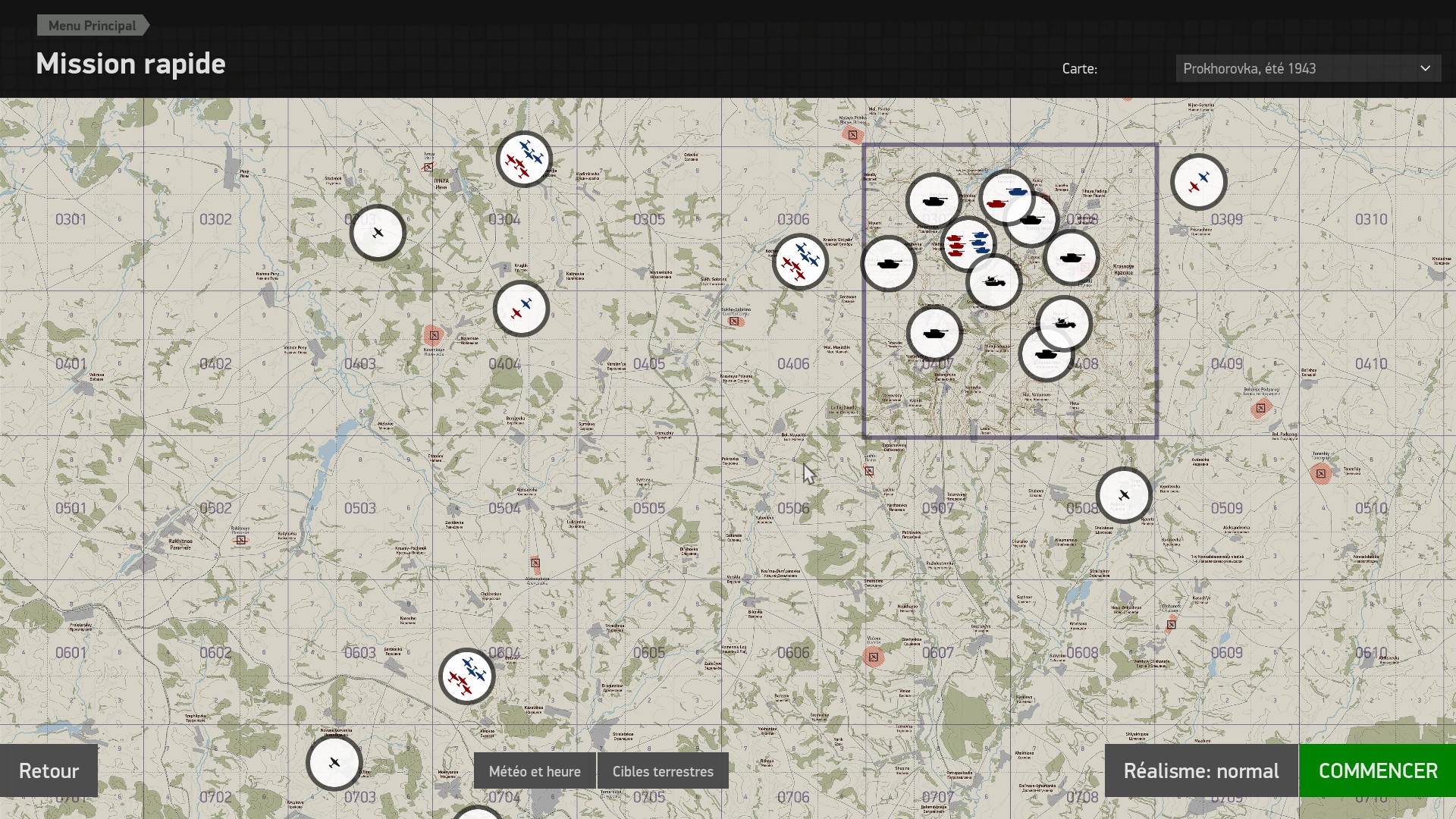Open the Météo et heure tab
1456x819 pixels.
pyautogui.click(x=535, y=770)
